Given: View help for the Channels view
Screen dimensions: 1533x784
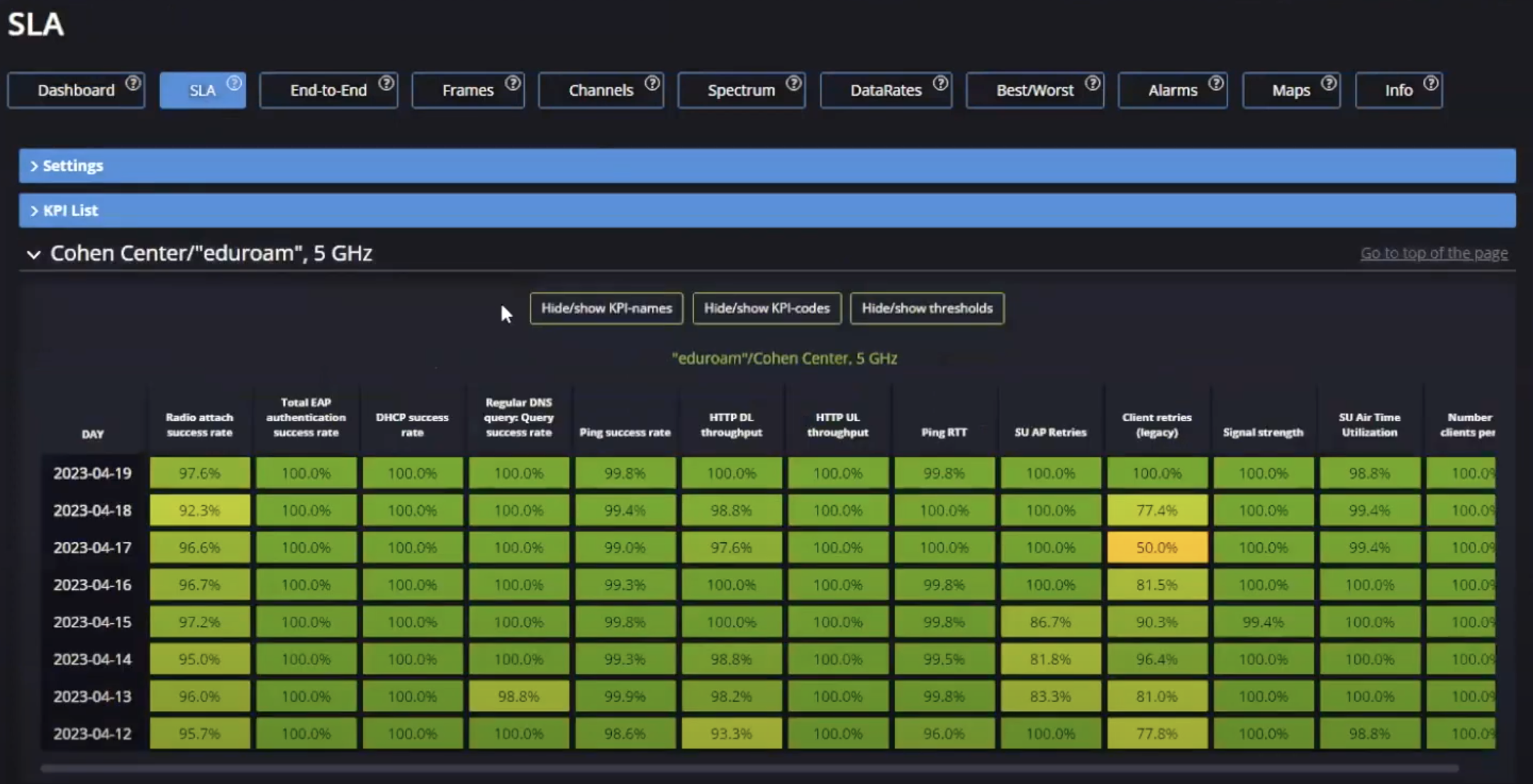Looking at the screenshot, I should [652, 83].
